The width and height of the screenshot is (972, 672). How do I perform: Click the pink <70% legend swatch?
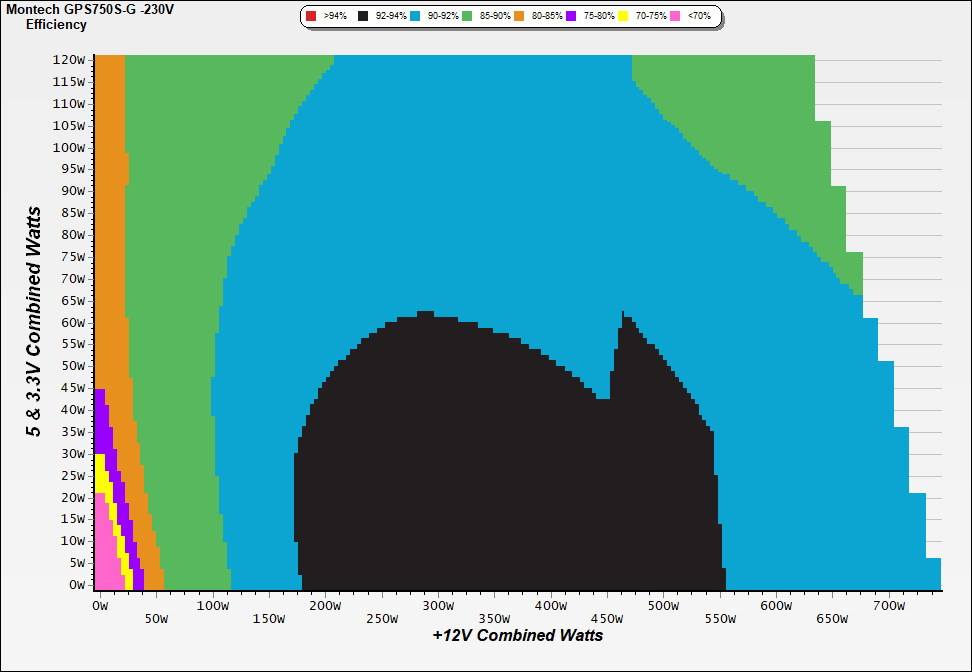coord(675,17)
